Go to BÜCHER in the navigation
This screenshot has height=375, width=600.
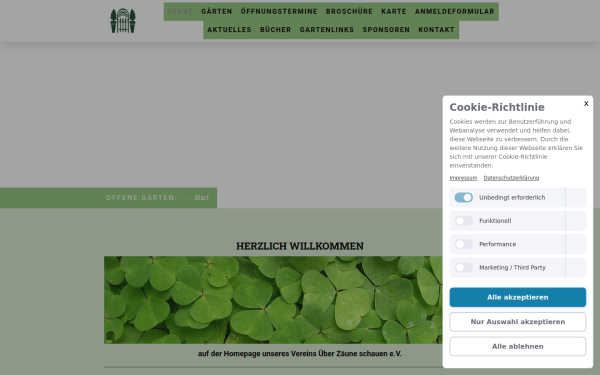(x=276, y=30)
